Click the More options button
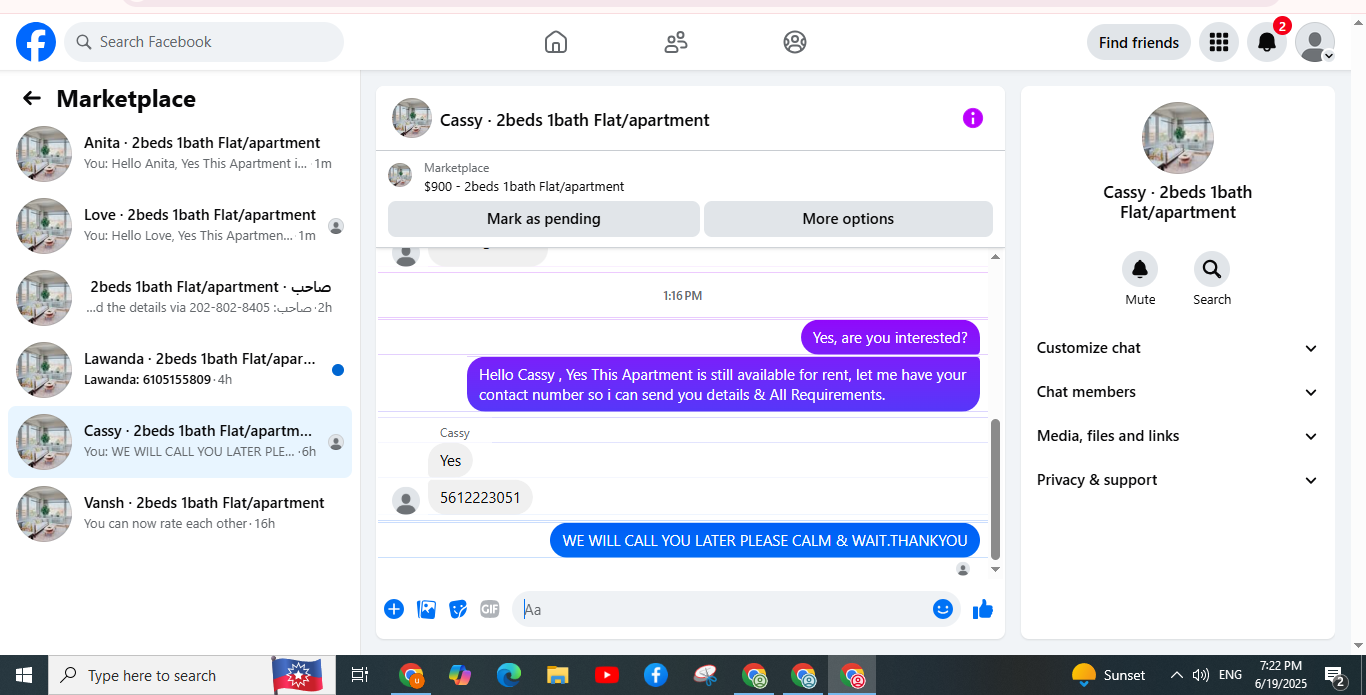The image size is (1366, 695). [x=848, y=219]
